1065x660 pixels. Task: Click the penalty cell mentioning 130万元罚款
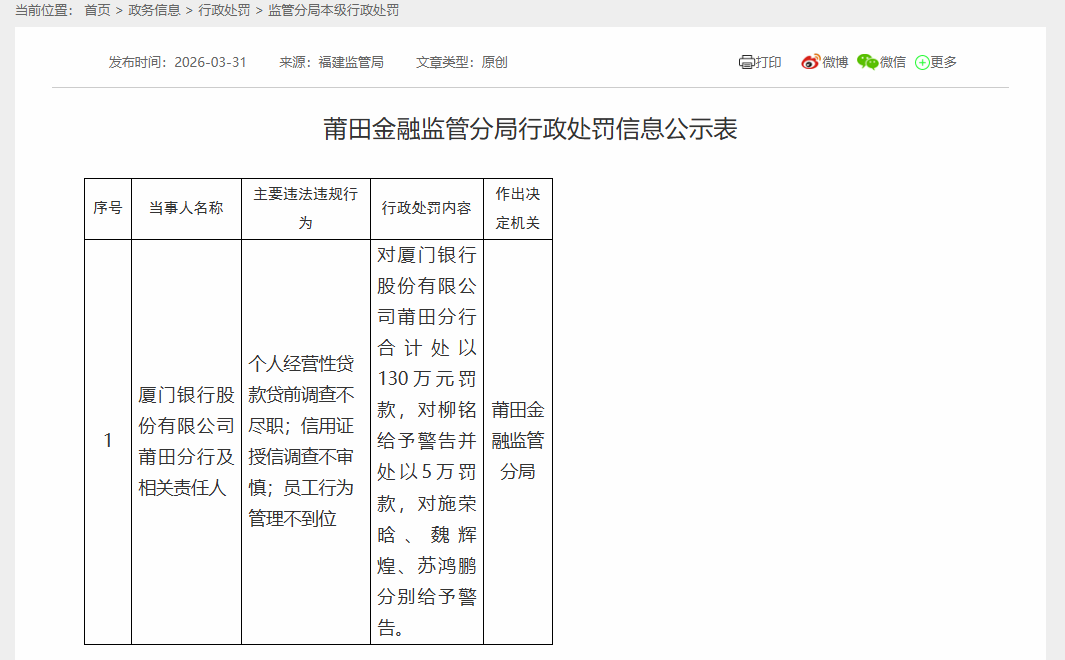click(x=427, y=441)
